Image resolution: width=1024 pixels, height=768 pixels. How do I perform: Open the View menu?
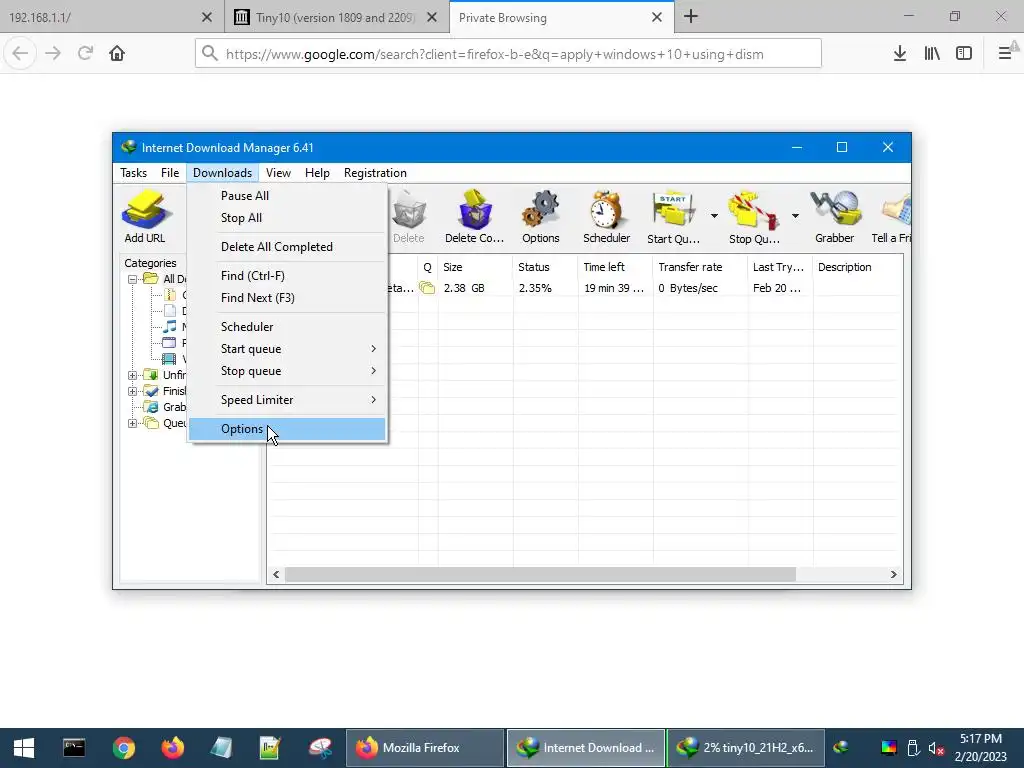tap(278, 173)
